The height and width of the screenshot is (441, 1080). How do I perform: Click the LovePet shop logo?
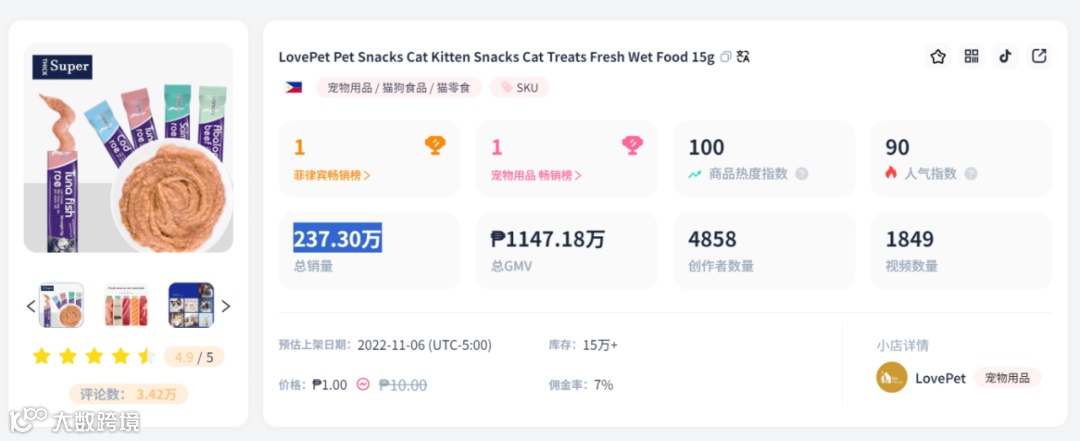point(891,378)
